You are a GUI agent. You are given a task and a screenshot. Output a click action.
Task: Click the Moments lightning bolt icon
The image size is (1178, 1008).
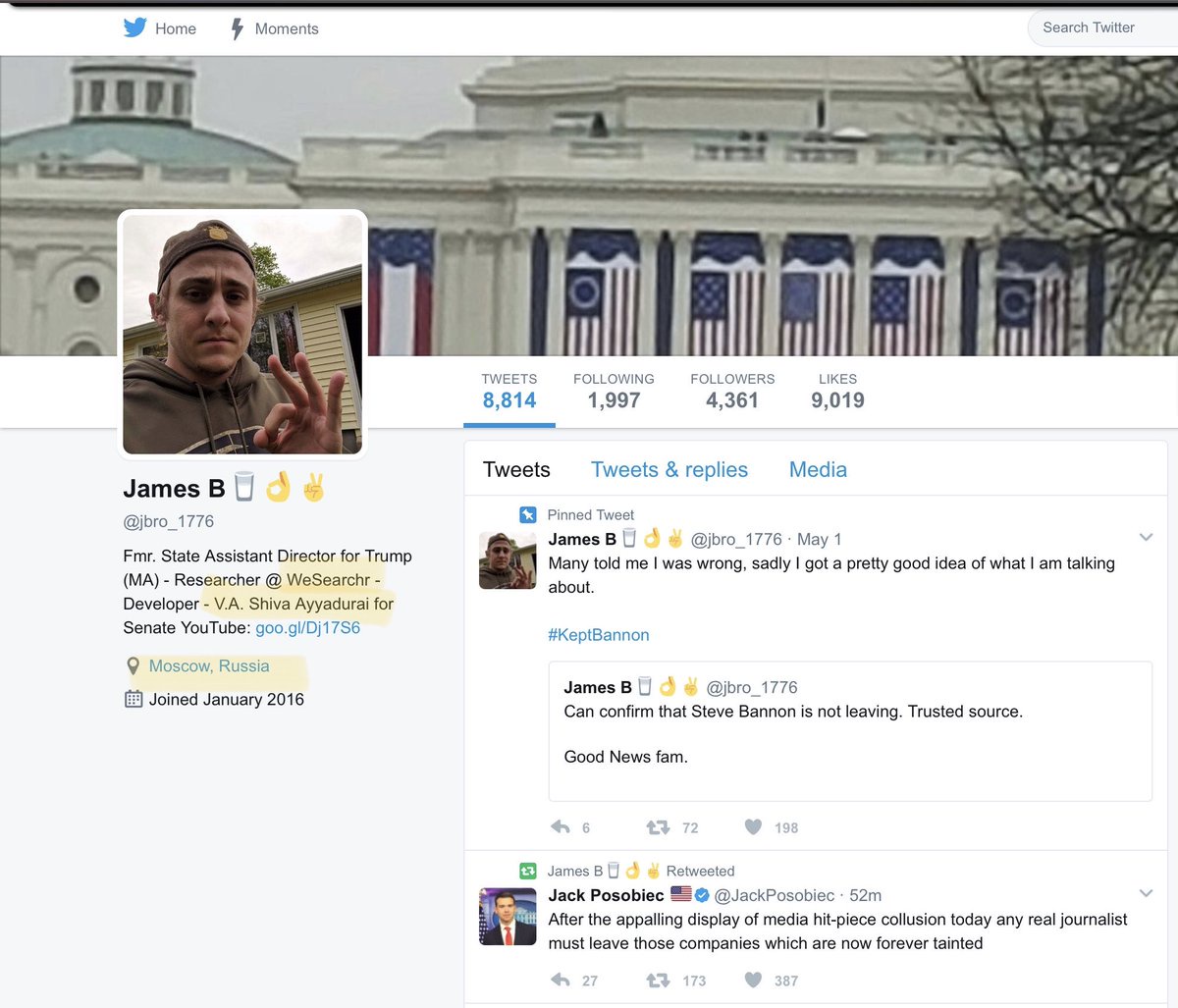click(x=237, y=28)
